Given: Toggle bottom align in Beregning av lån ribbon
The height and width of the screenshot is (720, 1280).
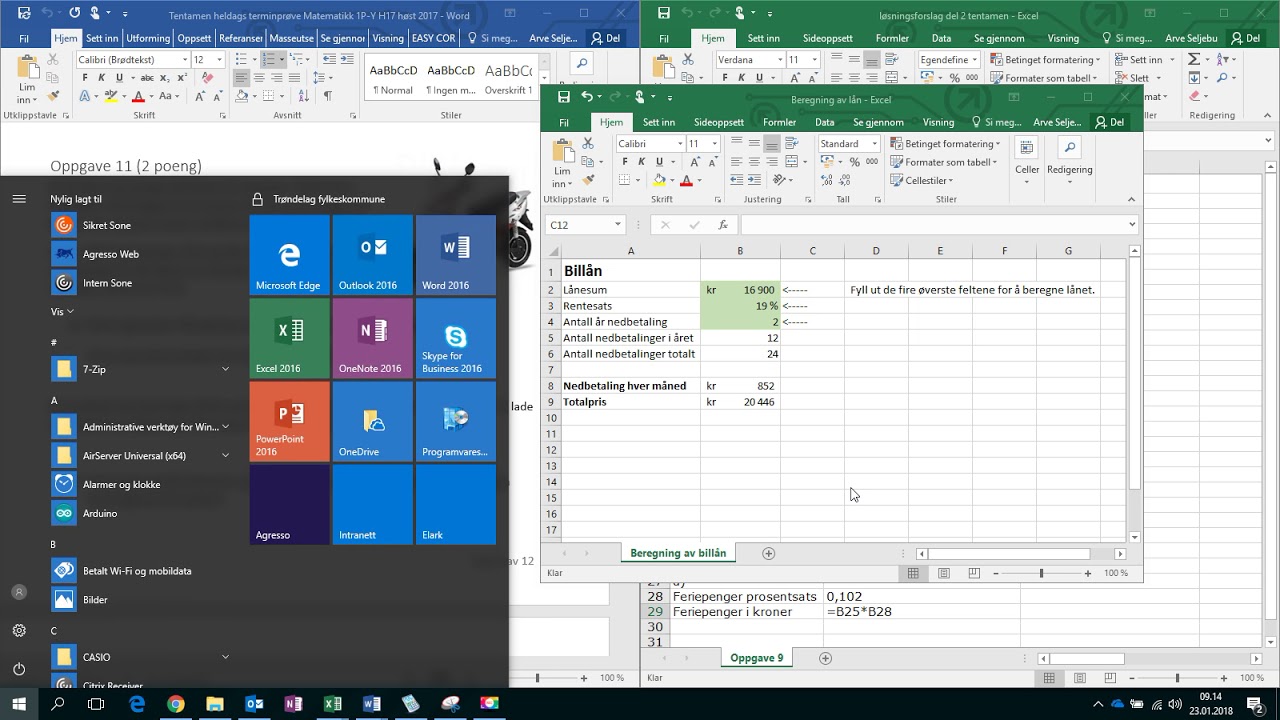Looking at the screenshot, I should [771, 144].
